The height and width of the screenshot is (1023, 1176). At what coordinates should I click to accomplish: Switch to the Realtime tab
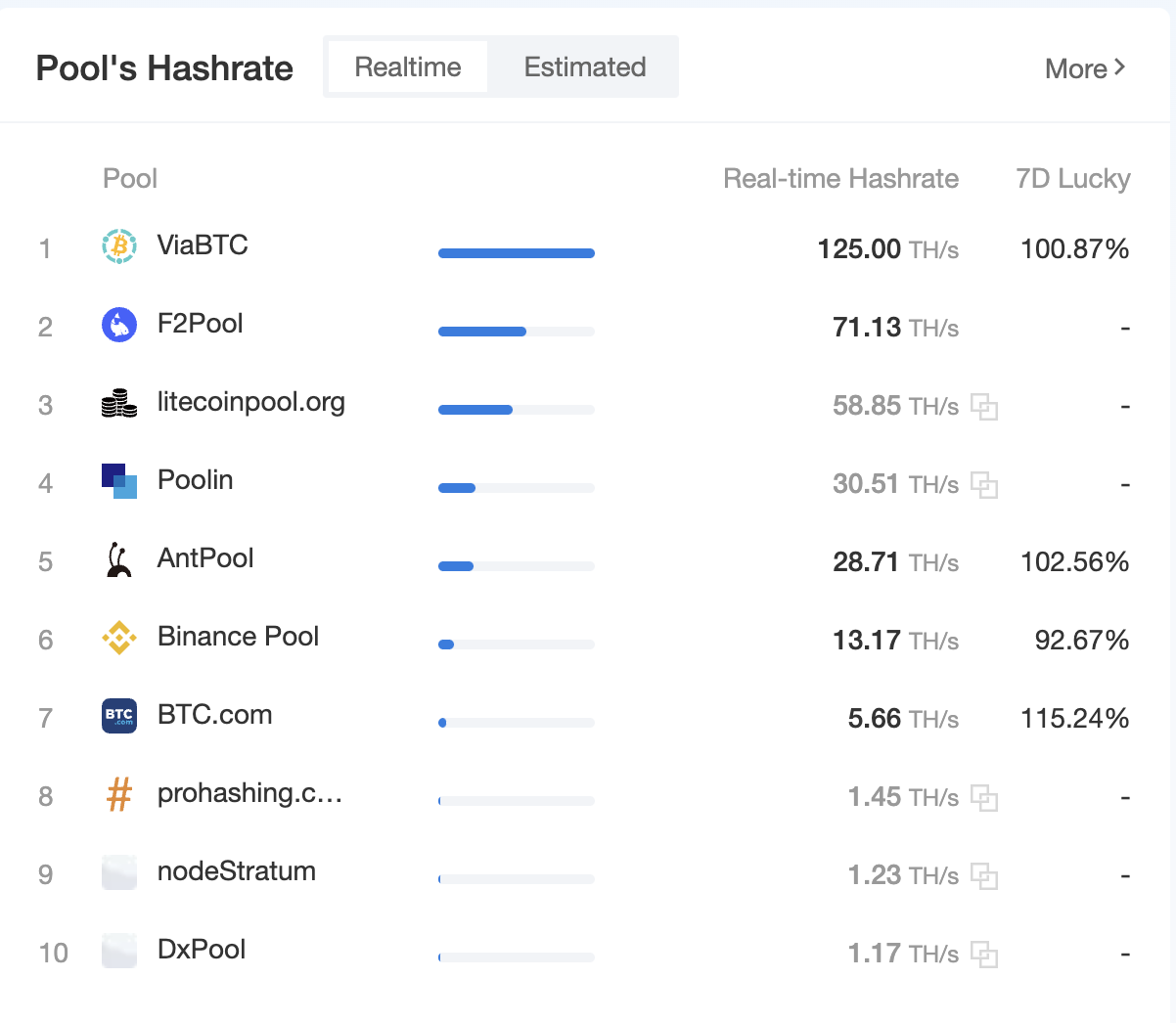coord(407,67)
